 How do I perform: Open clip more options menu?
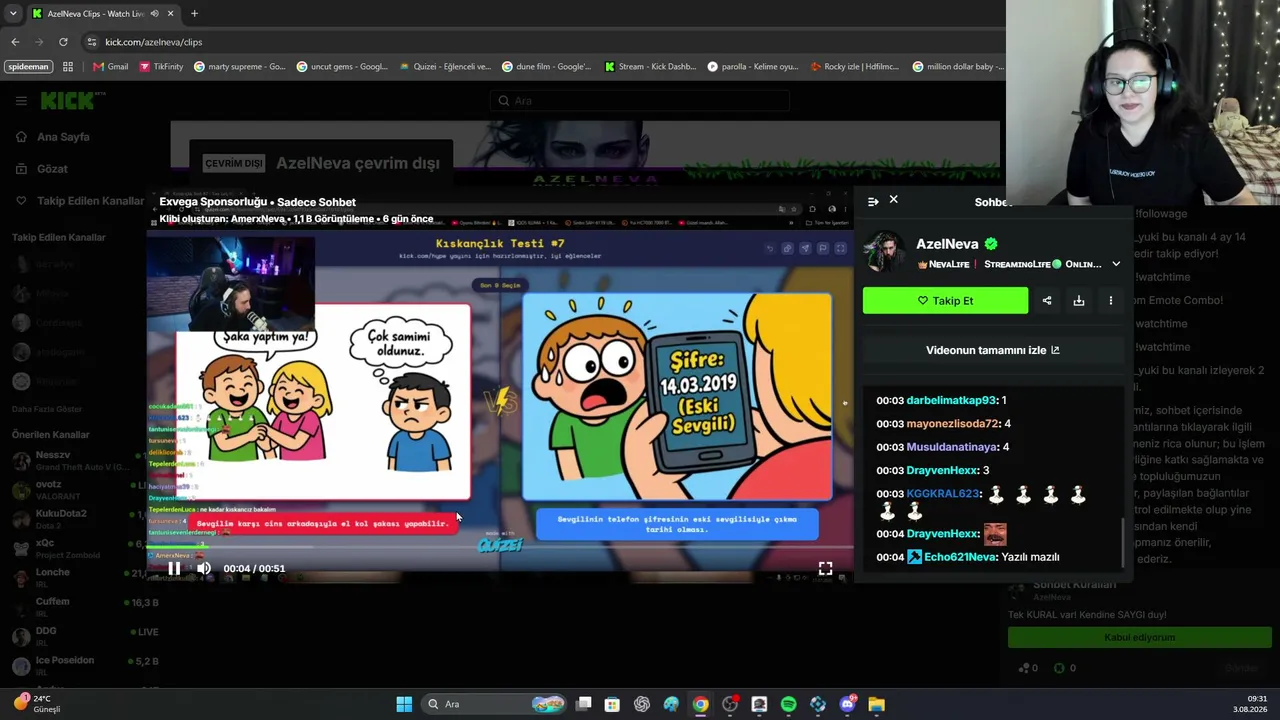1110,300
